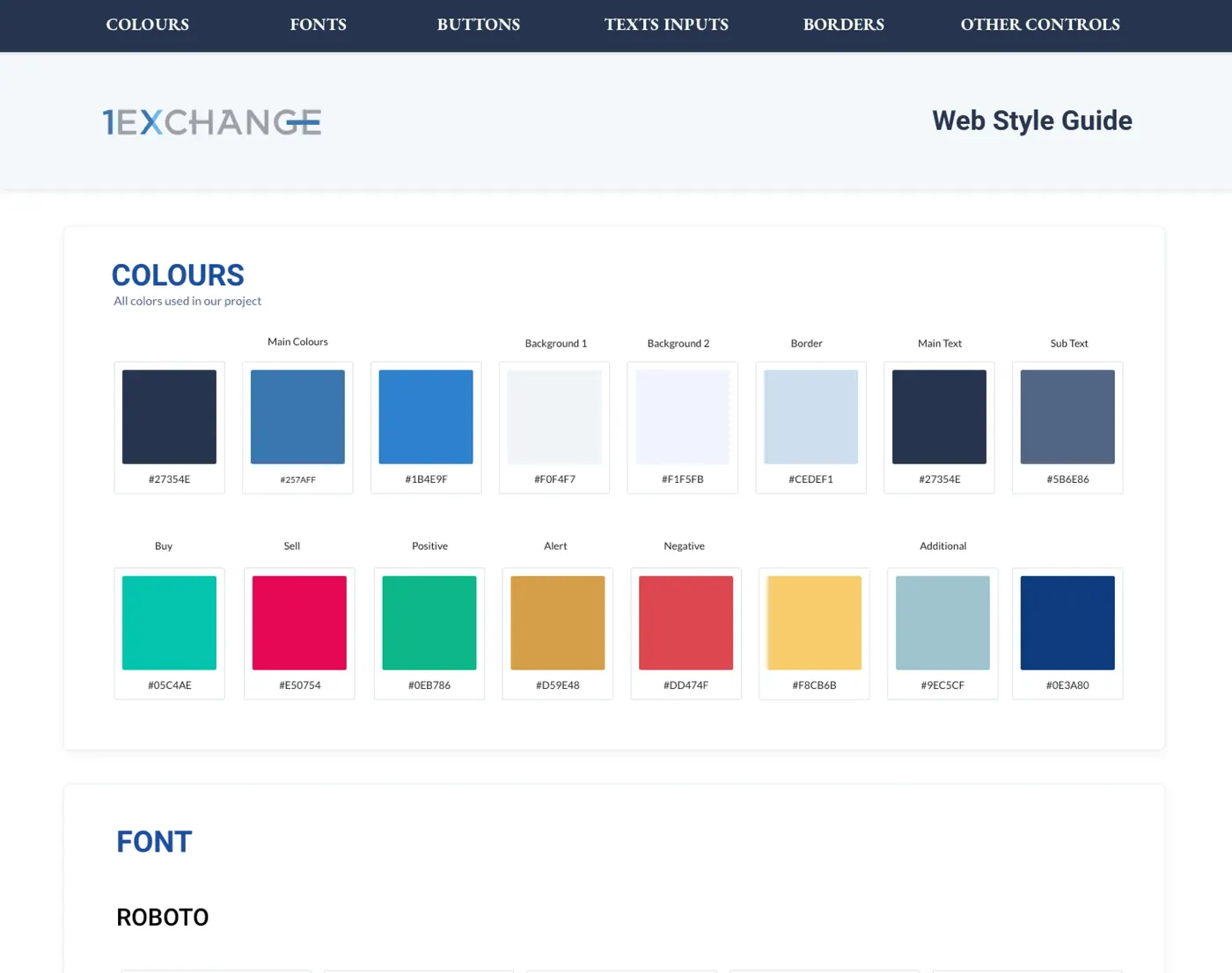Choose the #F1F5FB Background 2 swatch

(x=683, y=417)
